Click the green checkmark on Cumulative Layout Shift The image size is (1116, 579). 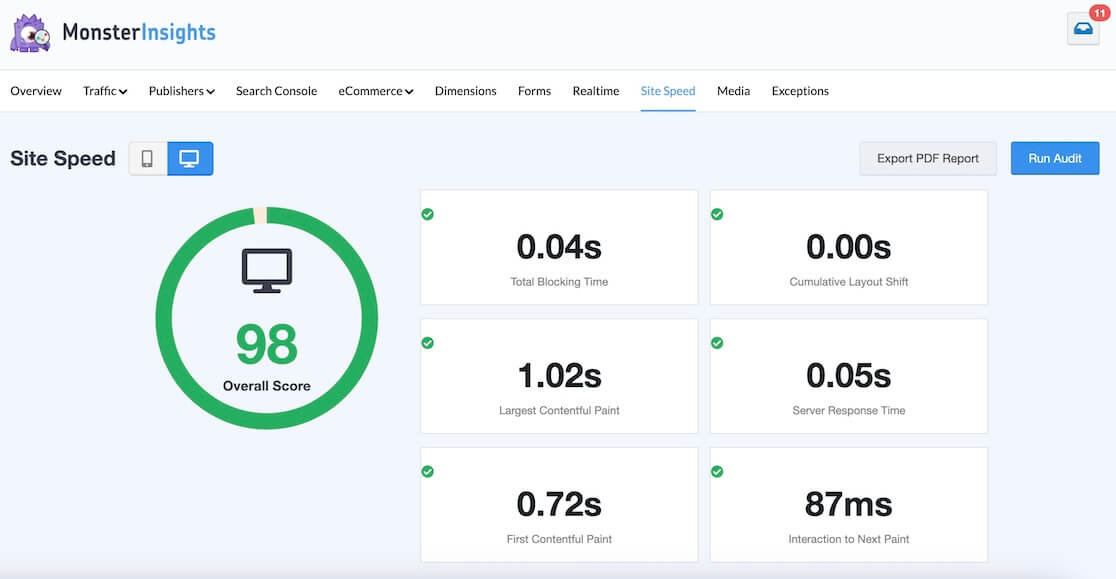click(x=717, y=213)
